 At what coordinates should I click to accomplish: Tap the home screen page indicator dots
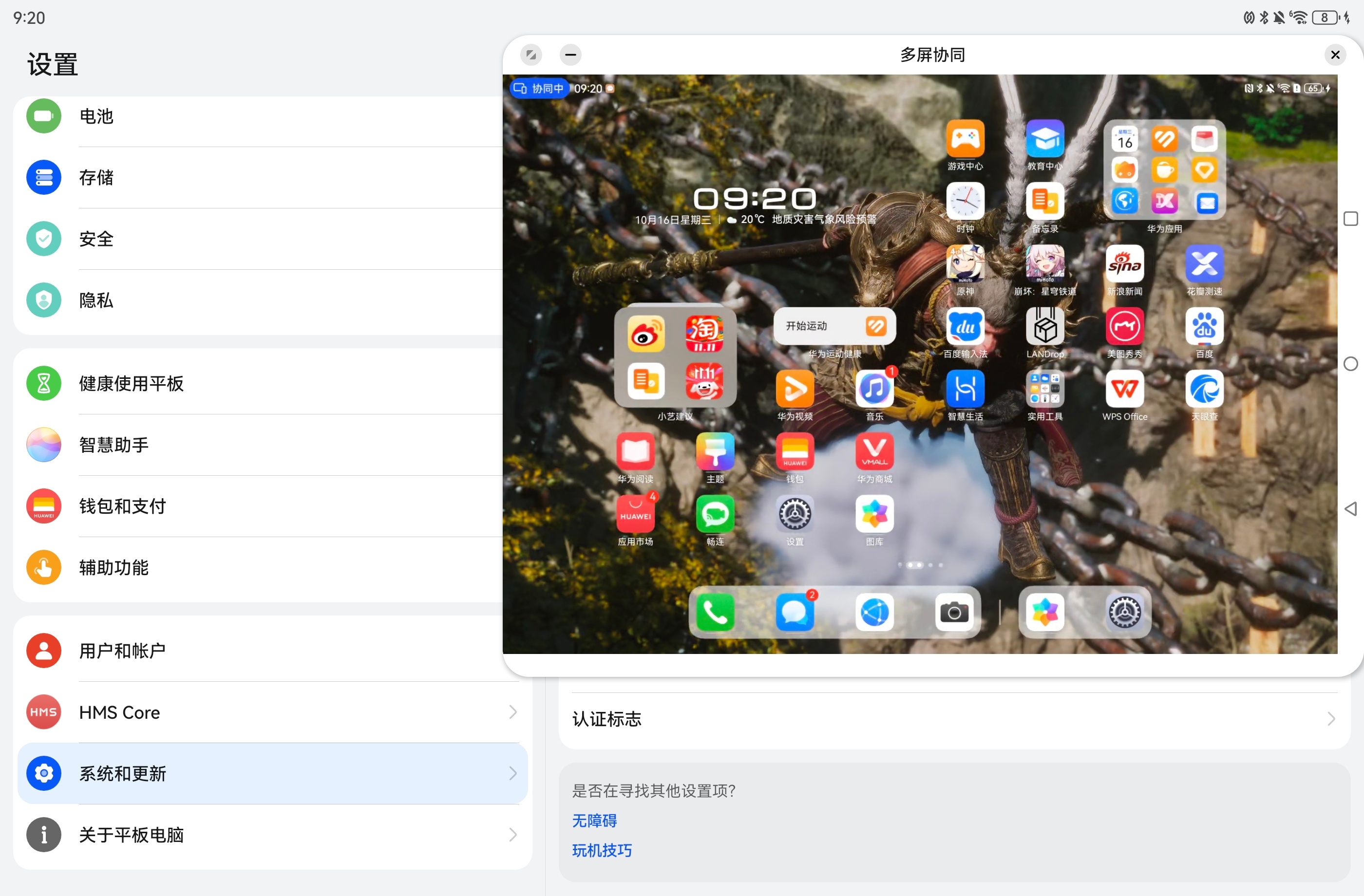(x=920, y=565)
